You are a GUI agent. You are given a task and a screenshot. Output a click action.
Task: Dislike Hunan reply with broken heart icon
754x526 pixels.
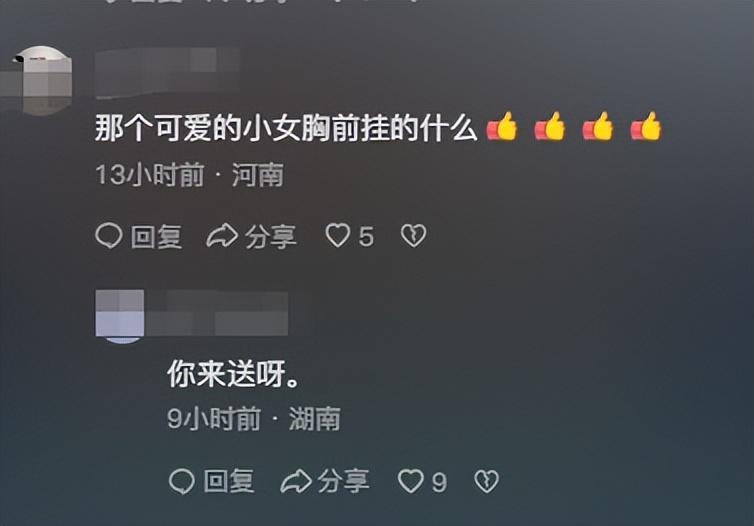tap(487, 481)
